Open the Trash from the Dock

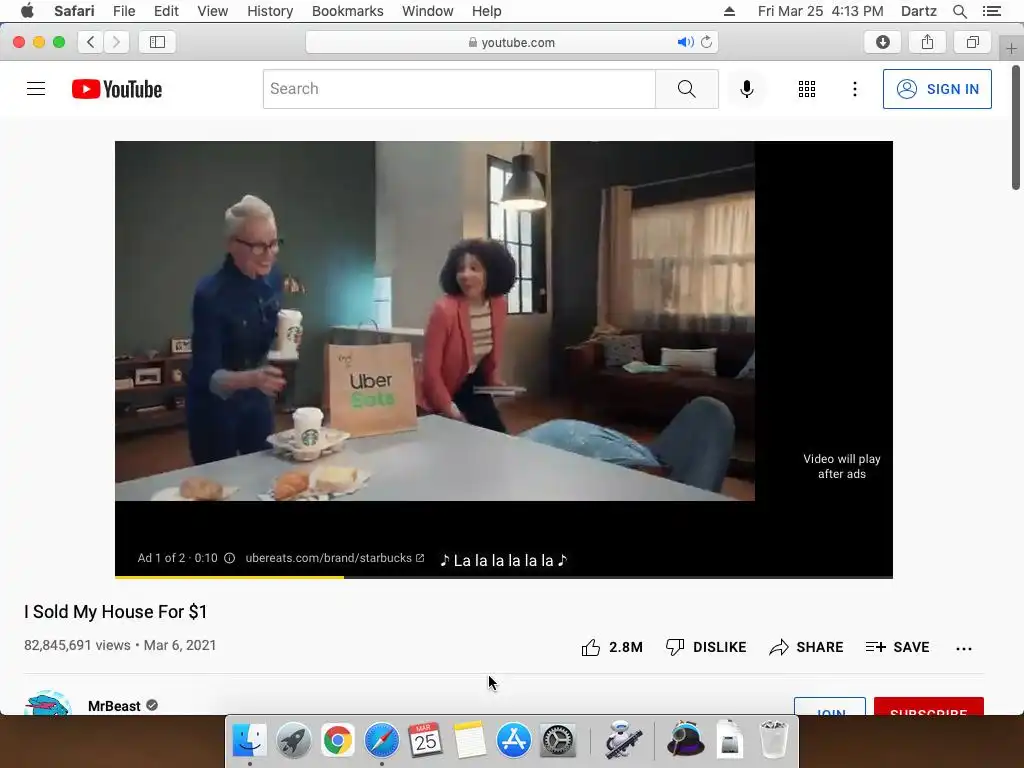(x=773, y=740)
